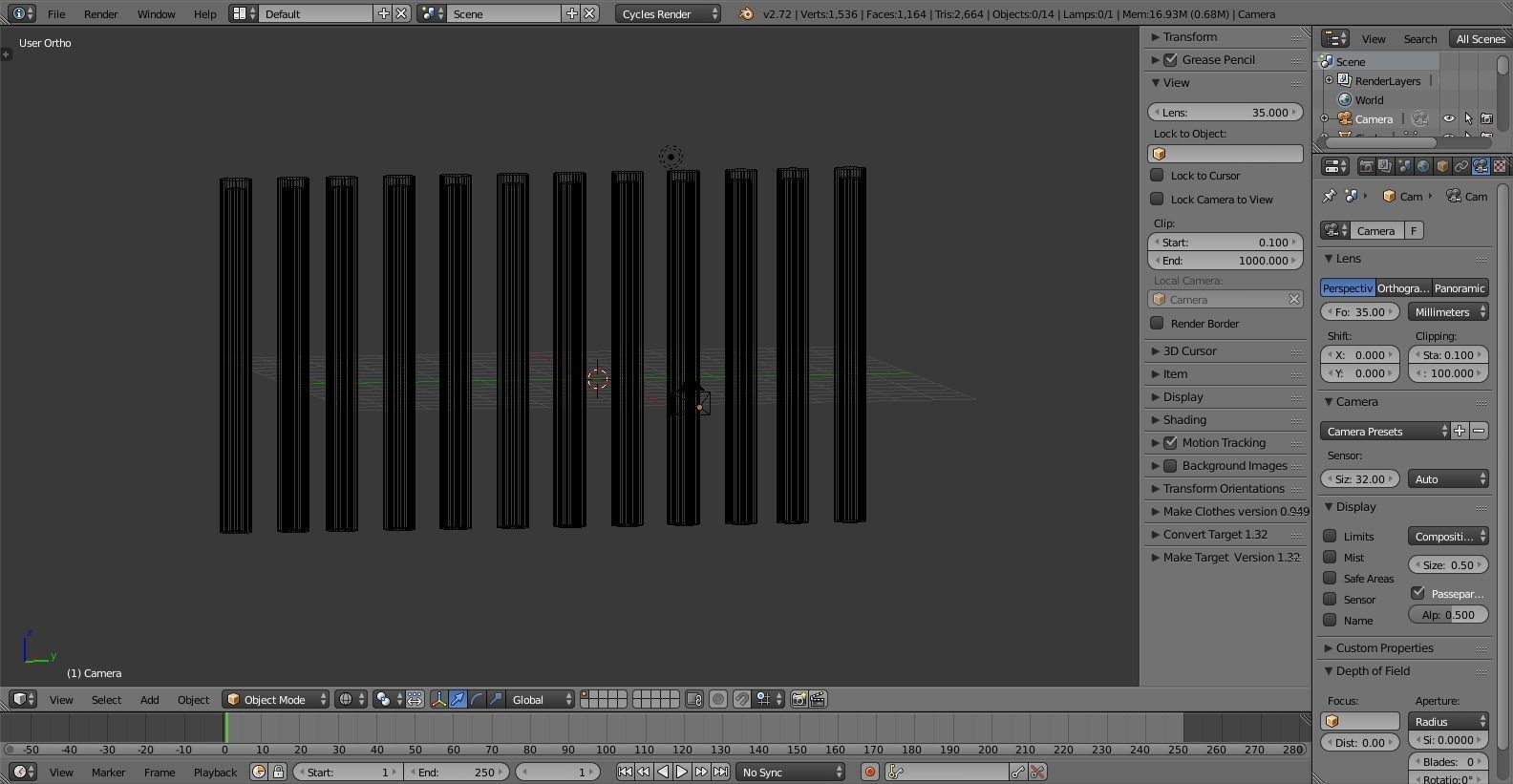Enable Safe Areas display checkbox
This screenshot has height=784, width=1513.
click(1330, 578)
